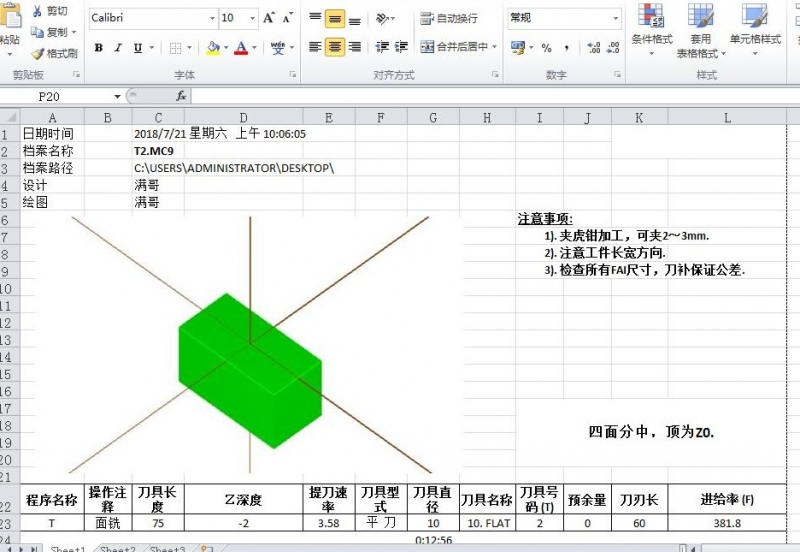Open the Number (数字) dialog launcher
This screenshot has width=800, height=552.
point(617,75)
